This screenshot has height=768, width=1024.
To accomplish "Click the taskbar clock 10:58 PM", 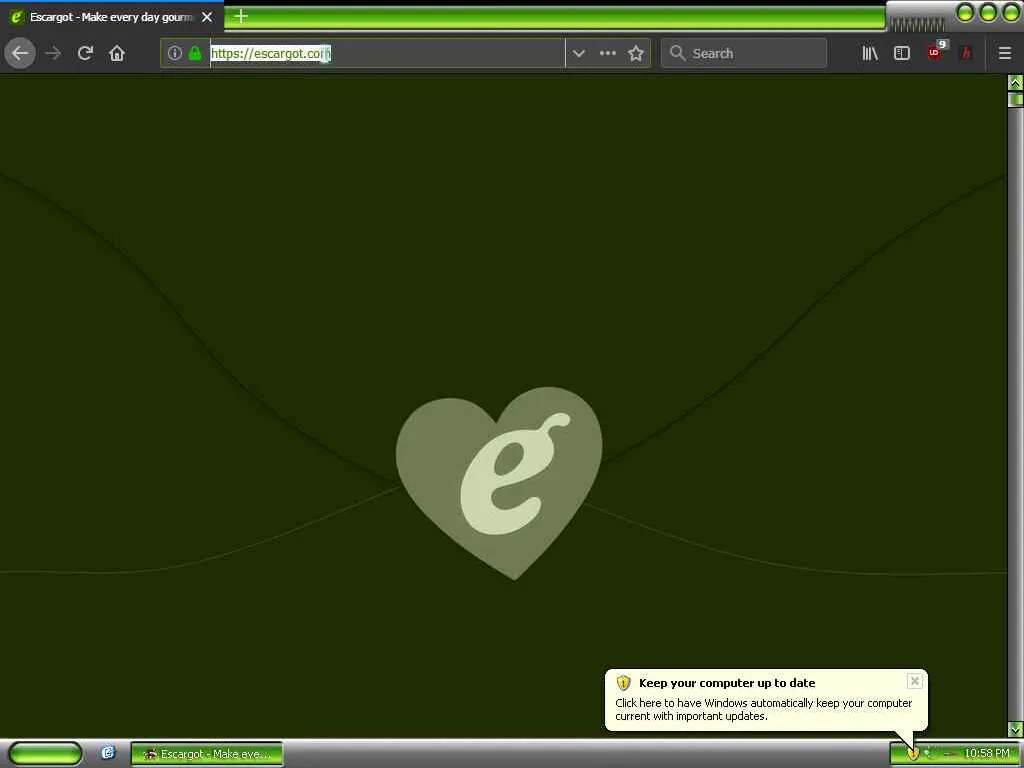I will 987,754.
